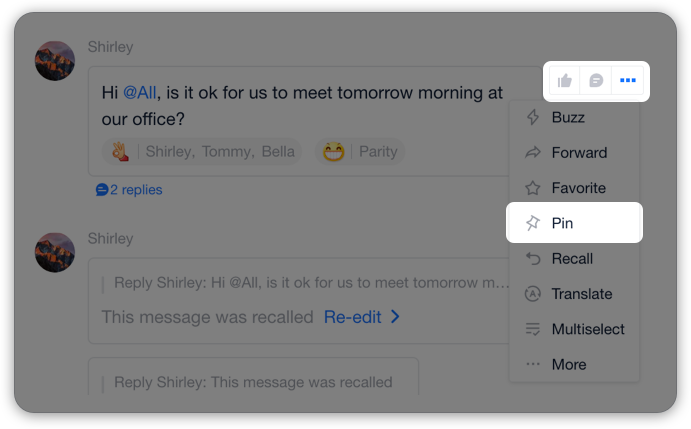Click Shirley's avatar on first message
The width and height of the screenshot is (691, 429).
click(x=55, y=61)
